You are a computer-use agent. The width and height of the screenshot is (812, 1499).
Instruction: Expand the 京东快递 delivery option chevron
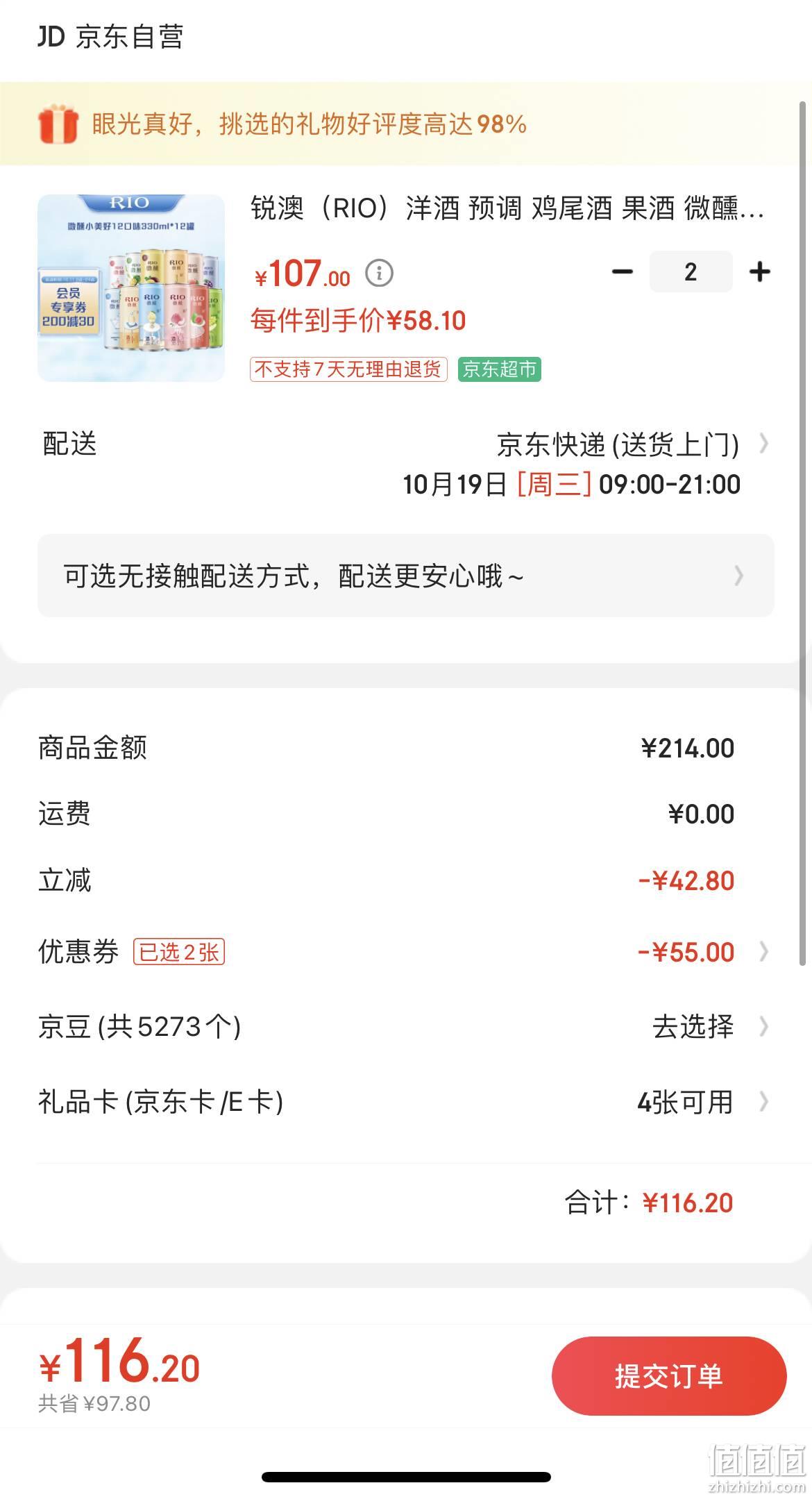(763, 443)
